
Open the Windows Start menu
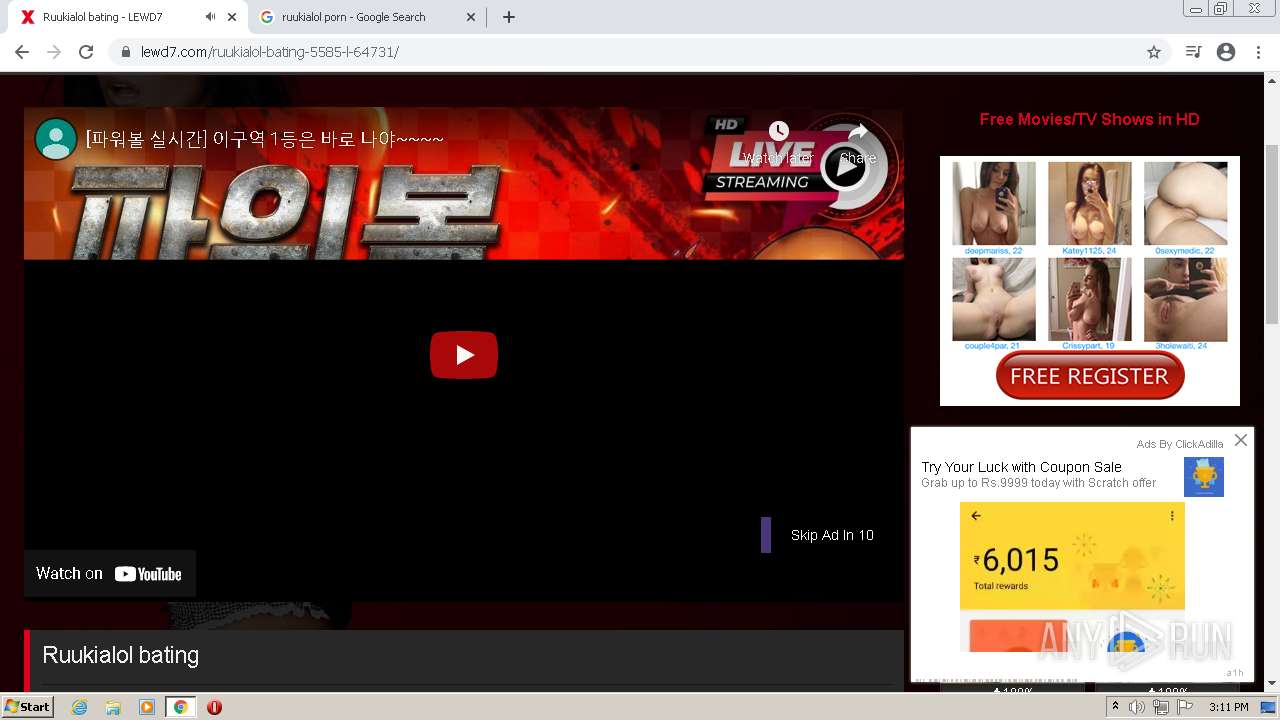[27, 707]
